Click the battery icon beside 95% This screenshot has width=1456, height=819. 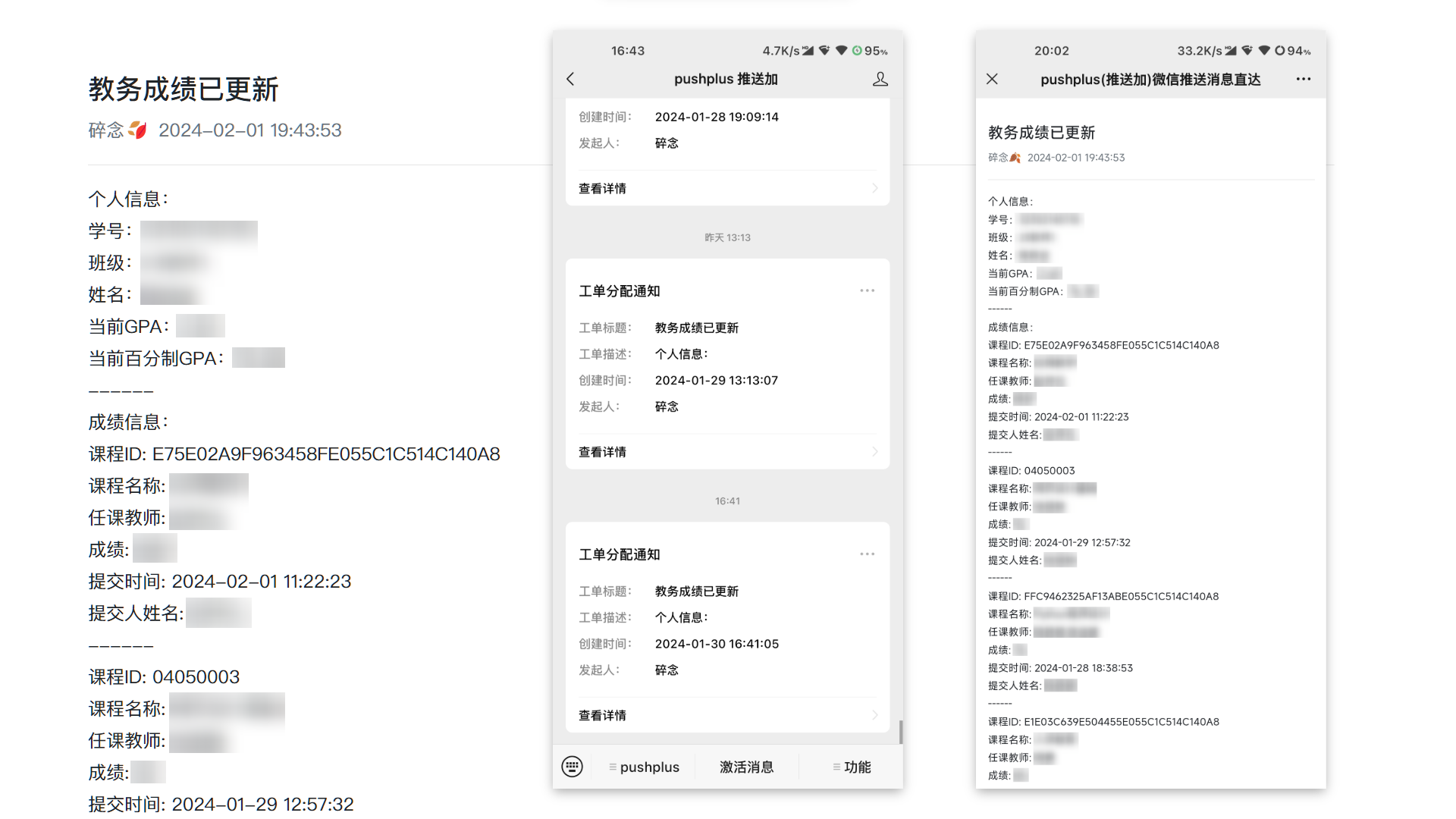point(857,51)
